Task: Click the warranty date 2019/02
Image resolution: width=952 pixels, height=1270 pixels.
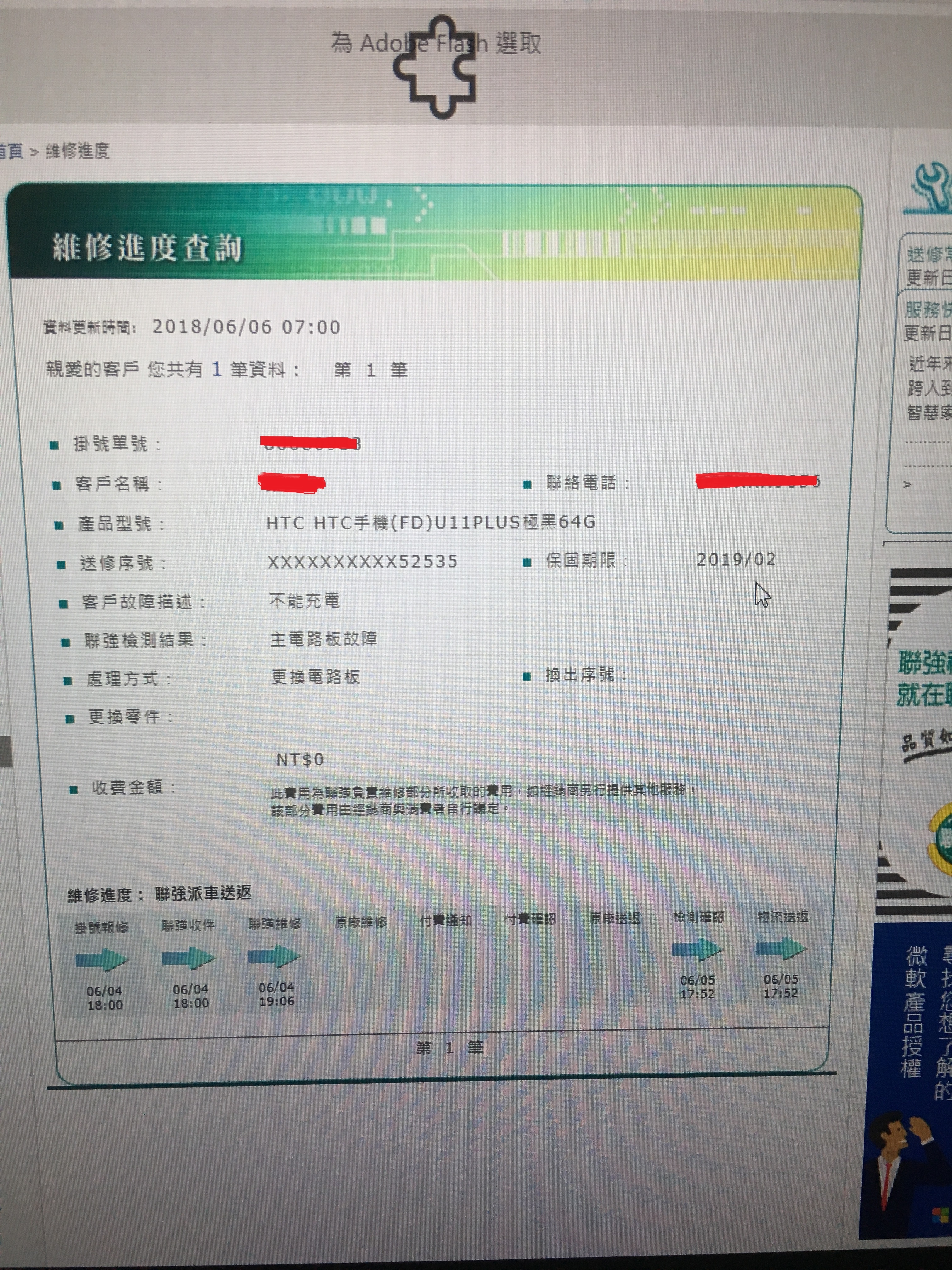Action: (736, 559)
